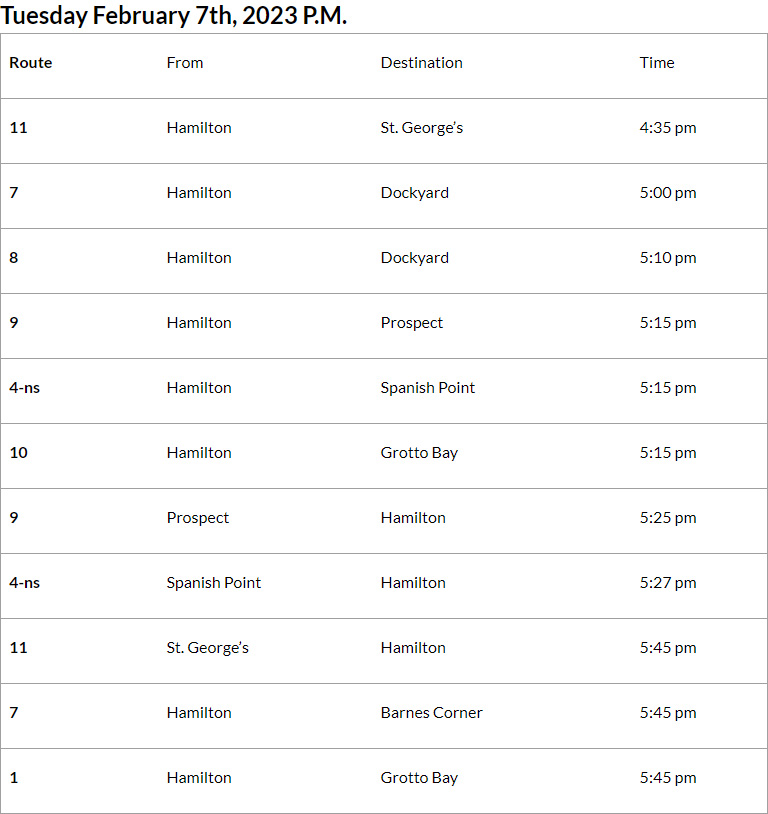Click route number 1 in the last row
768x814 pixels.
click(14, 777)
